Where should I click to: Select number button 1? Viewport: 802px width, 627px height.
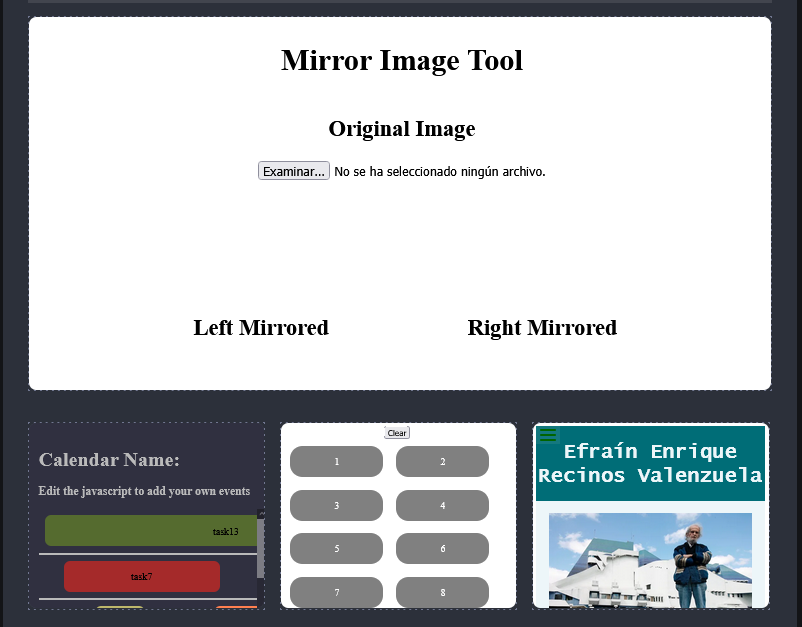click(336, 461)
